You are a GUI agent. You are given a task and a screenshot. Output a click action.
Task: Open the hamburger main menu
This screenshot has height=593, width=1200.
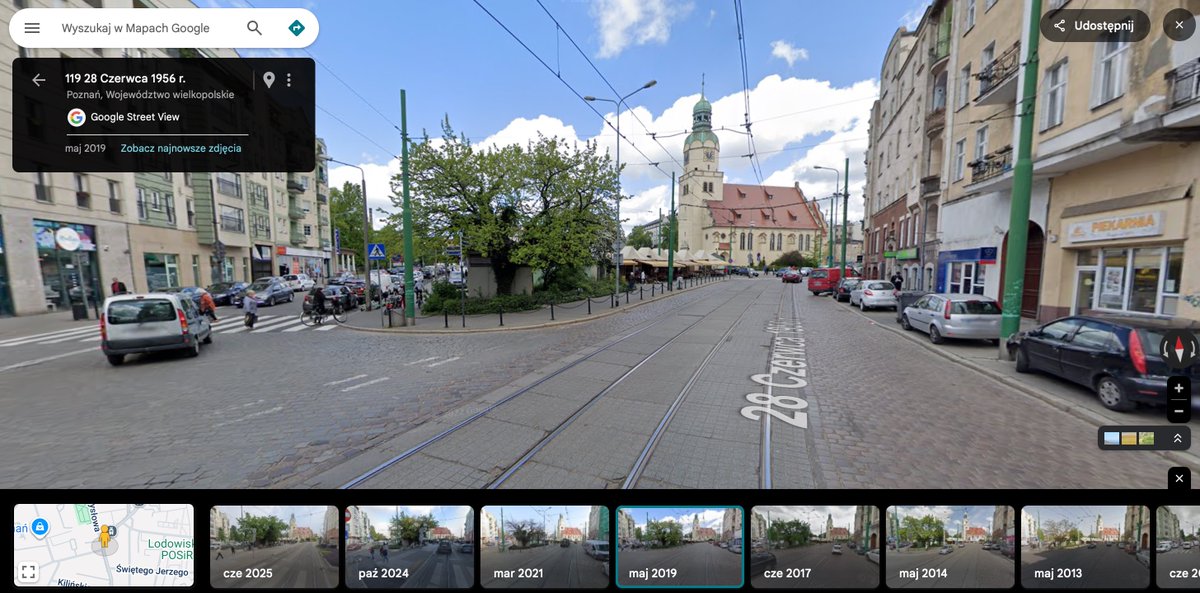tap(32, 28)
